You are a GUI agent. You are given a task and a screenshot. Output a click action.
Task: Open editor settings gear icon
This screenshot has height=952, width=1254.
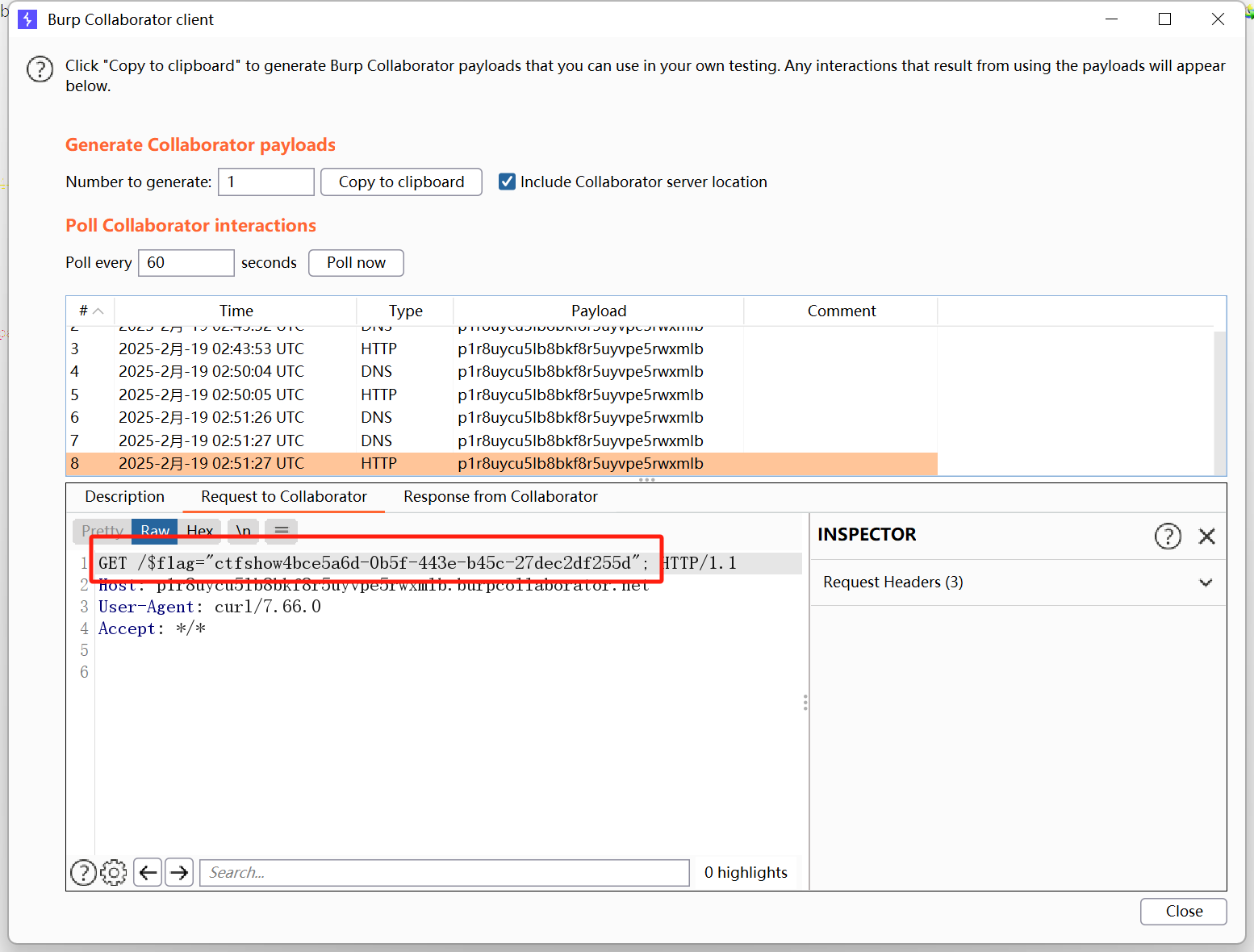(x=114, y=872)
